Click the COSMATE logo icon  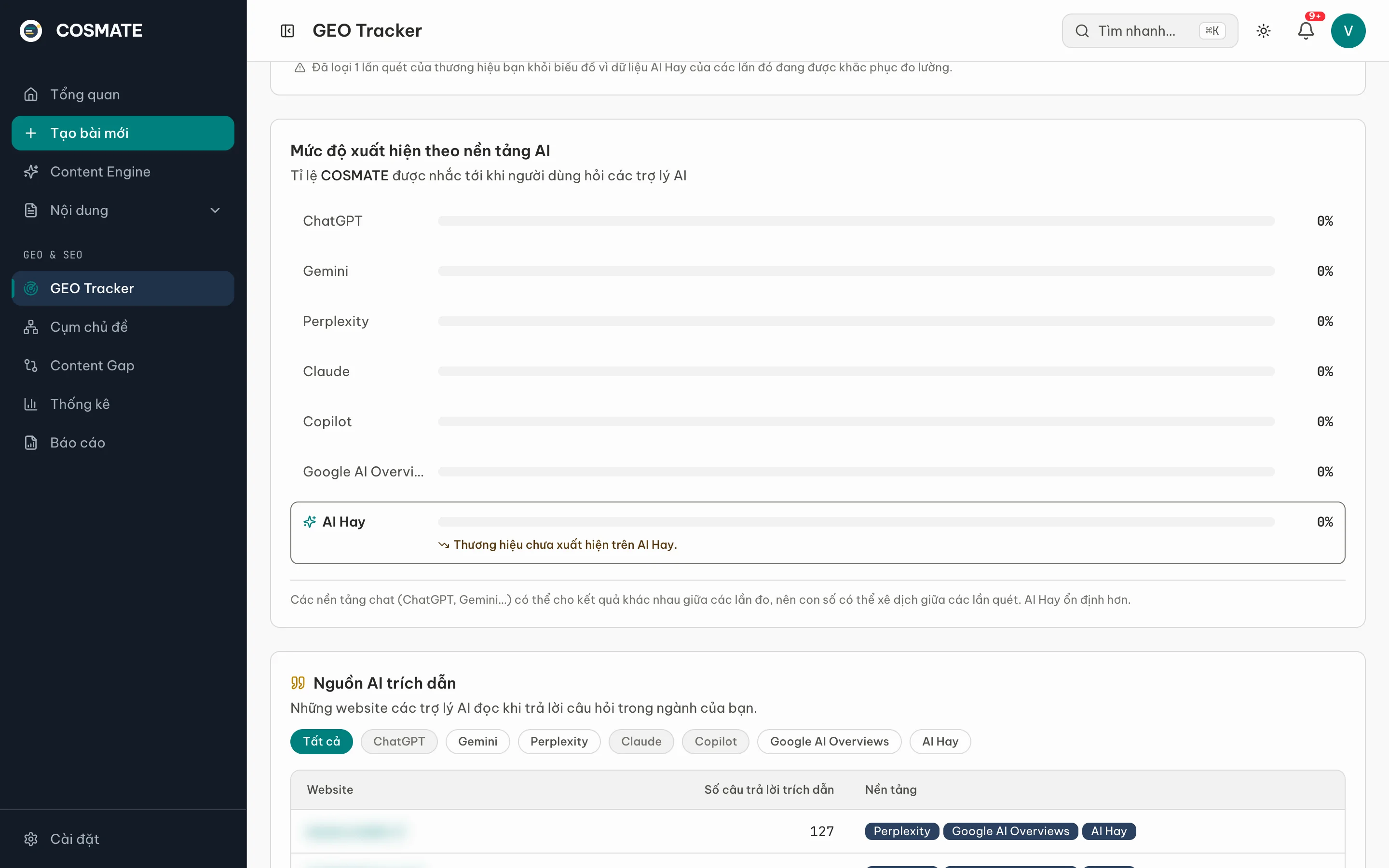[x=31, y=30]
